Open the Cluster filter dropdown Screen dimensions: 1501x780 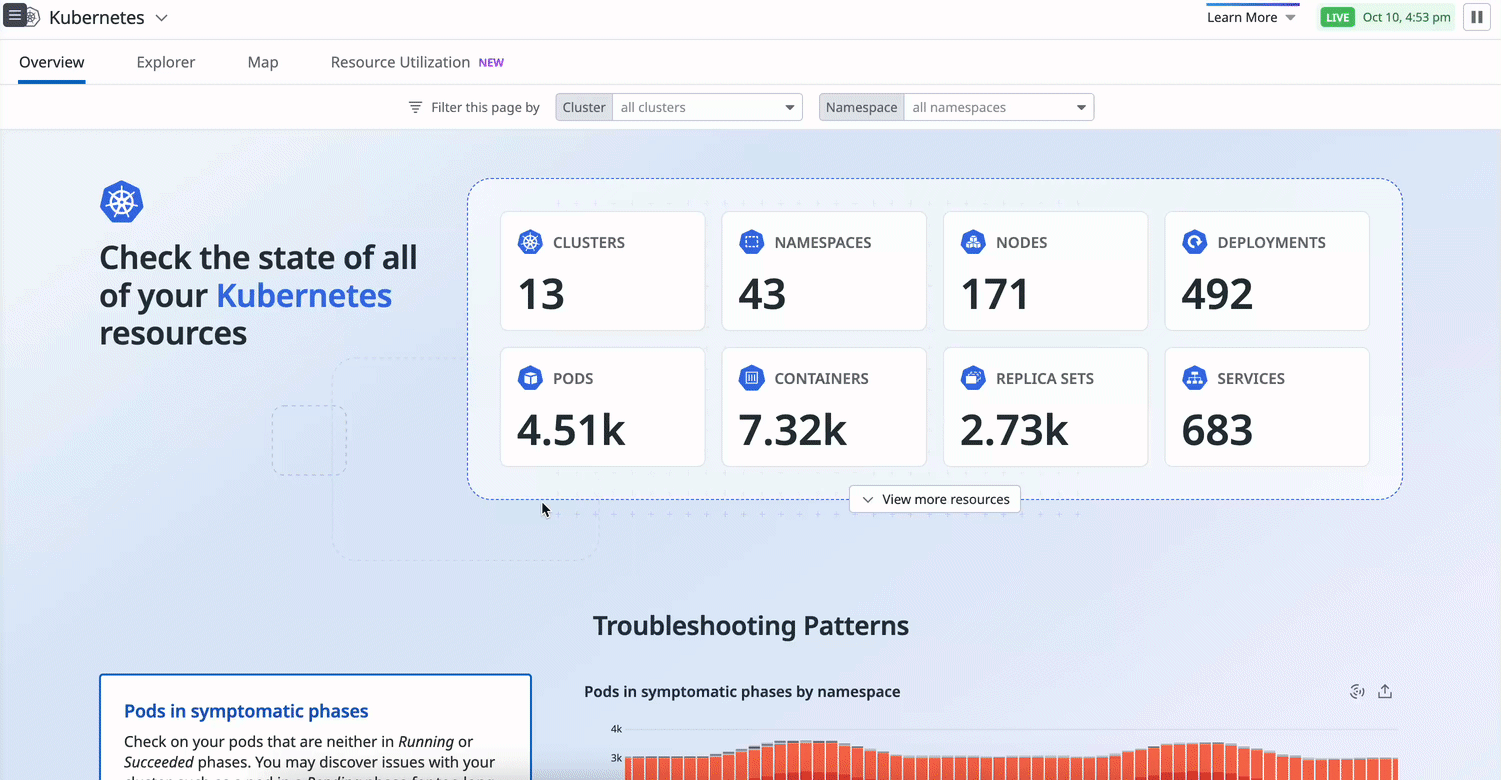[x=789, y=107]
